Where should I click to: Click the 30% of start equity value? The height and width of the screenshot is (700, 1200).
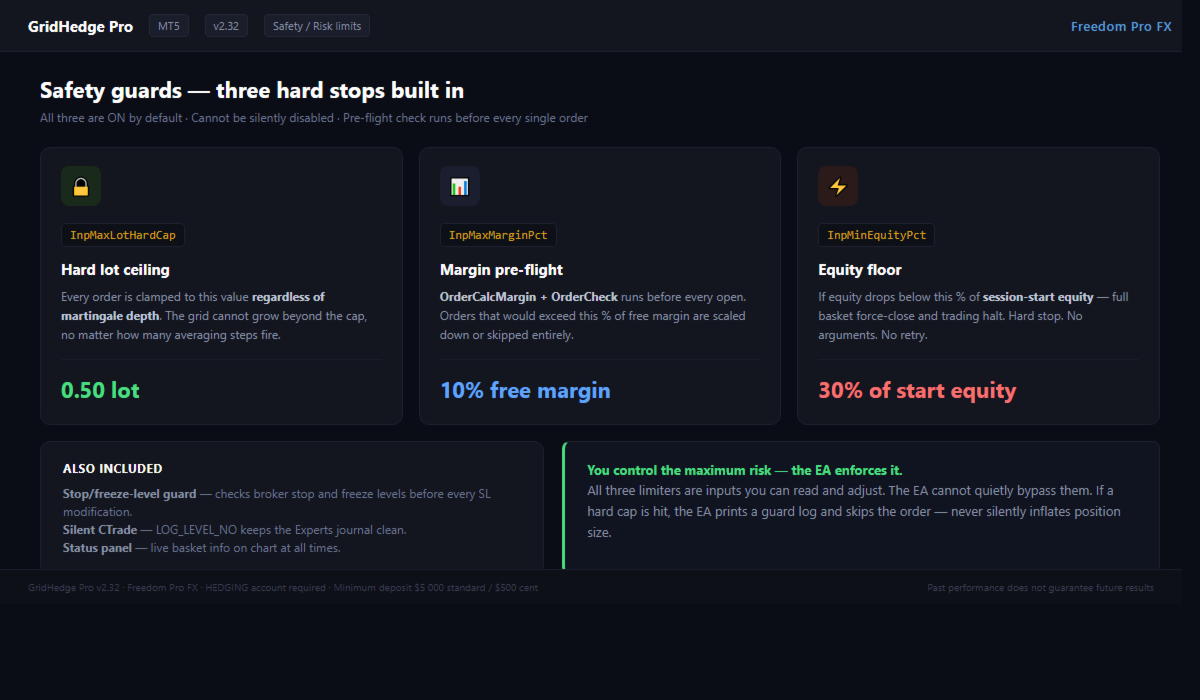point(917,390)
